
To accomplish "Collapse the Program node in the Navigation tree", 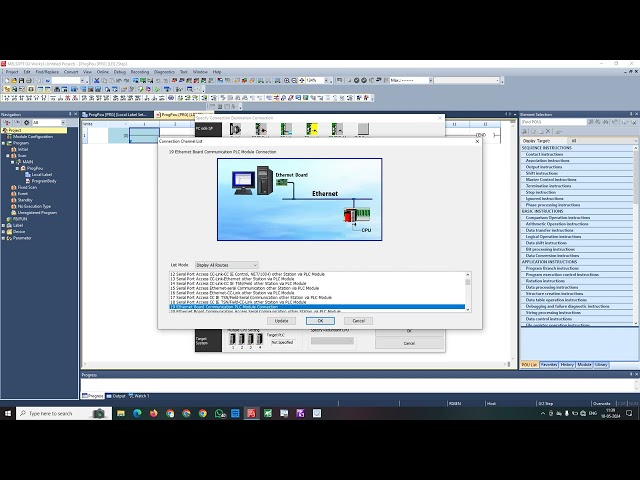I will coord(4,143).
